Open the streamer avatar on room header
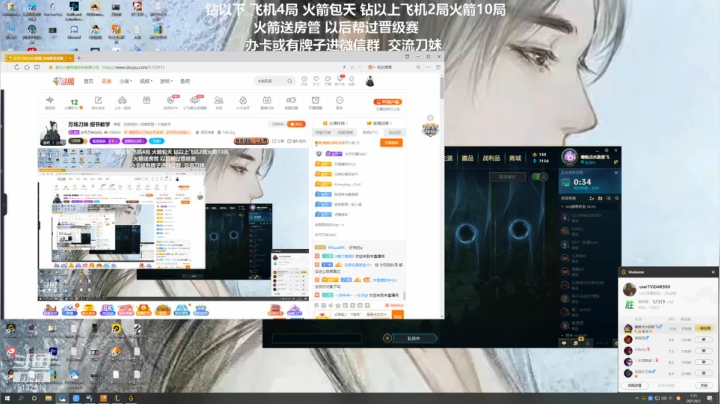The width and height of the screenshot is (720, 404). [x=51, y=133]
